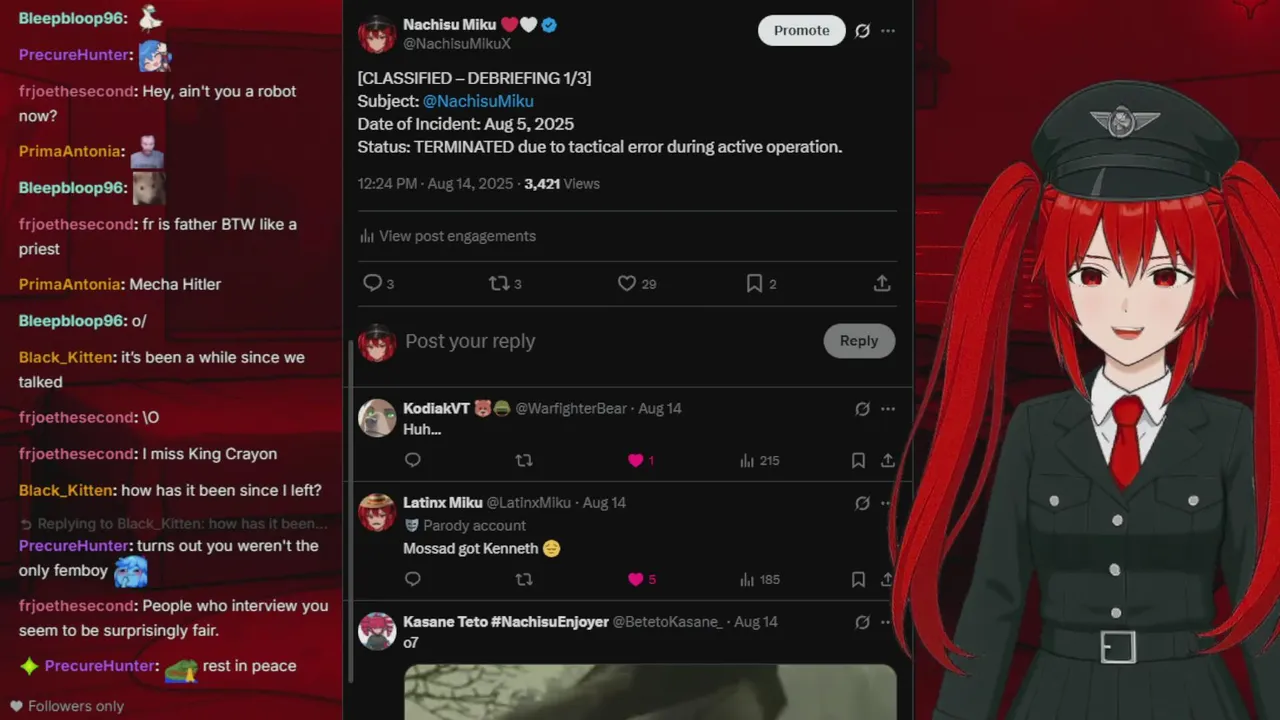Open the more options menu on main post
Screen dimensions: 1280x720
pyautogui.click(x=888, y=31)
